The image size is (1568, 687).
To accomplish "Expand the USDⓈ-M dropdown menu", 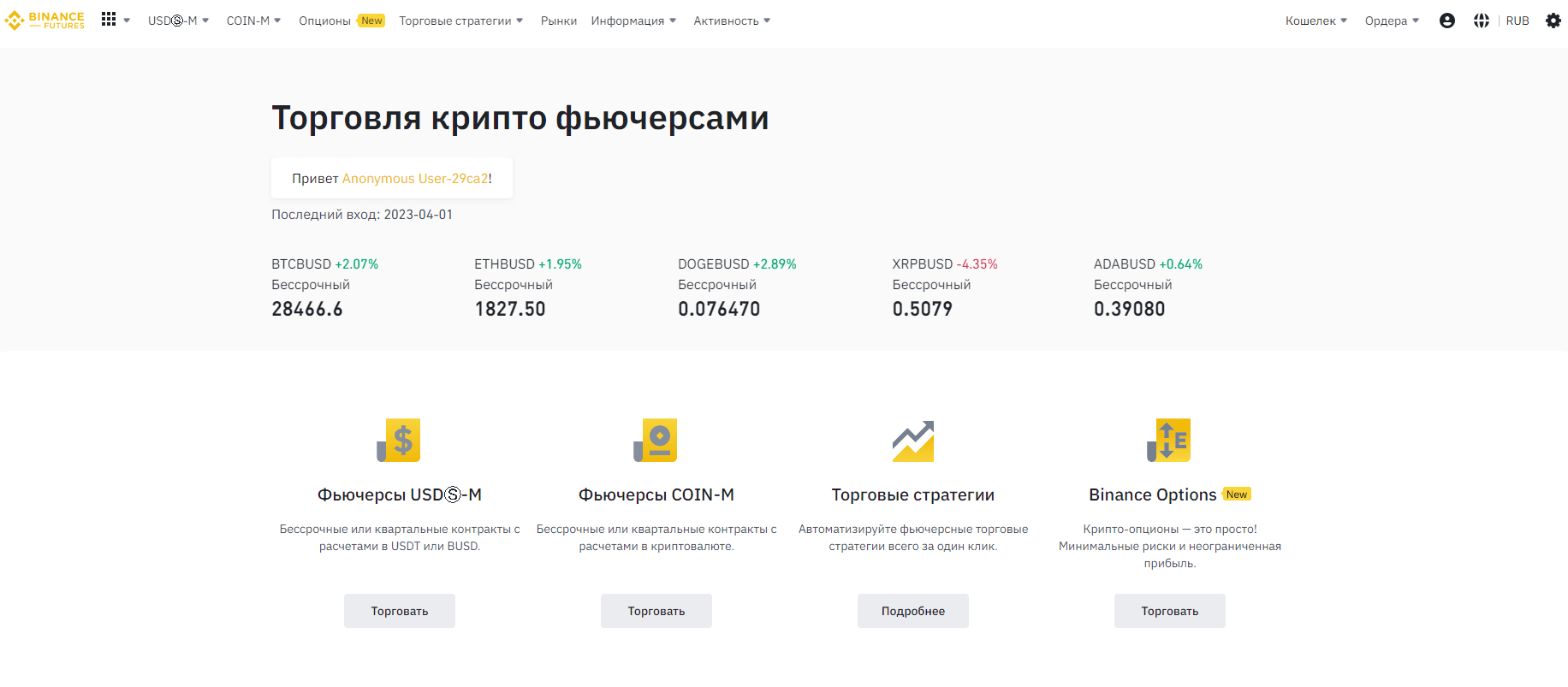I will 178,21.
